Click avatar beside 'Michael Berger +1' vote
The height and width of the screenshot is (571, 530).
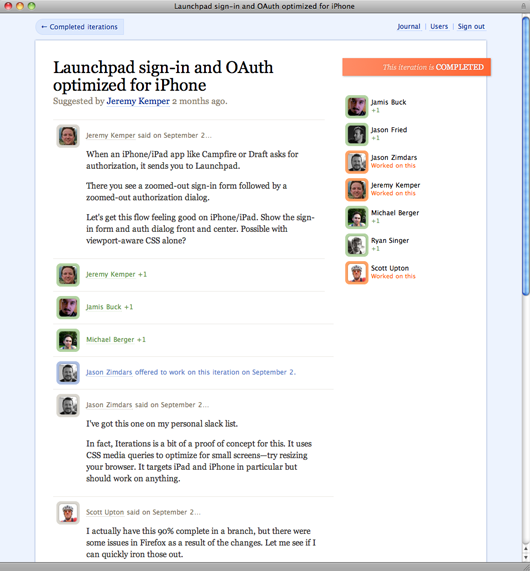click(68, 340)
